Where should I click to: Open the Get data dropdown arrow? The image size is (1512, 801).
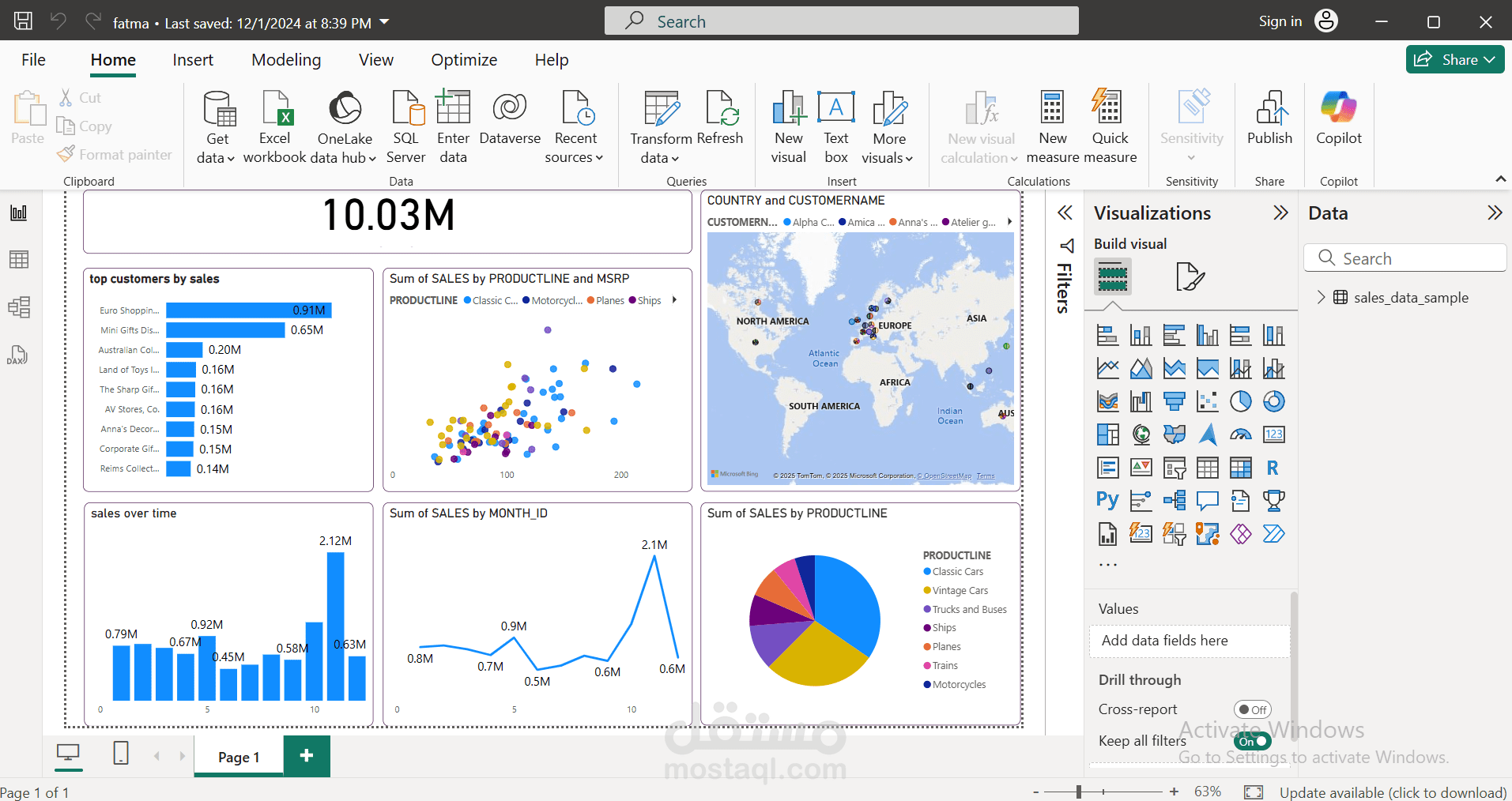231,159
